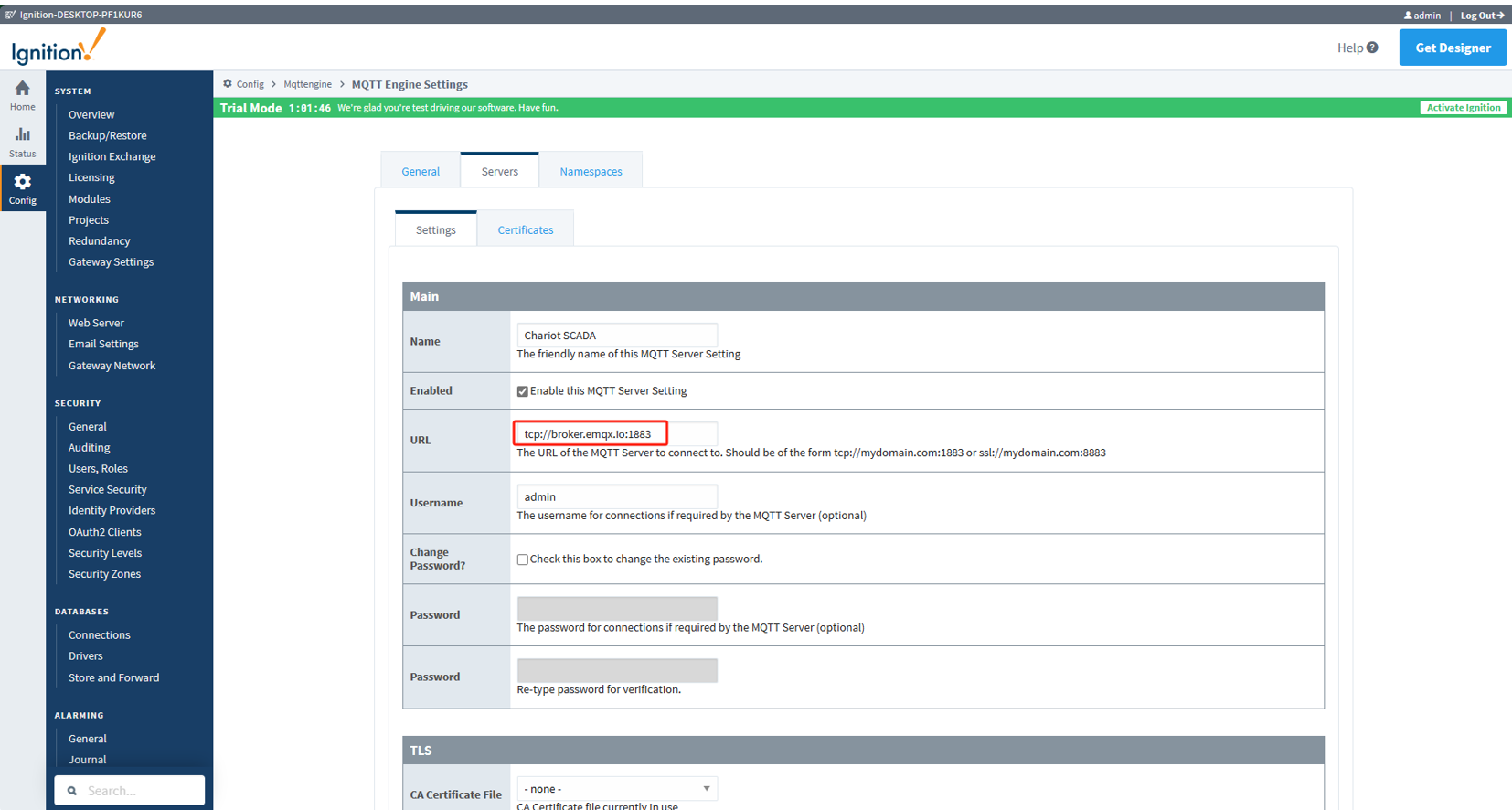
Task: Open Modules in the sidebar
Action: point(90,198)
